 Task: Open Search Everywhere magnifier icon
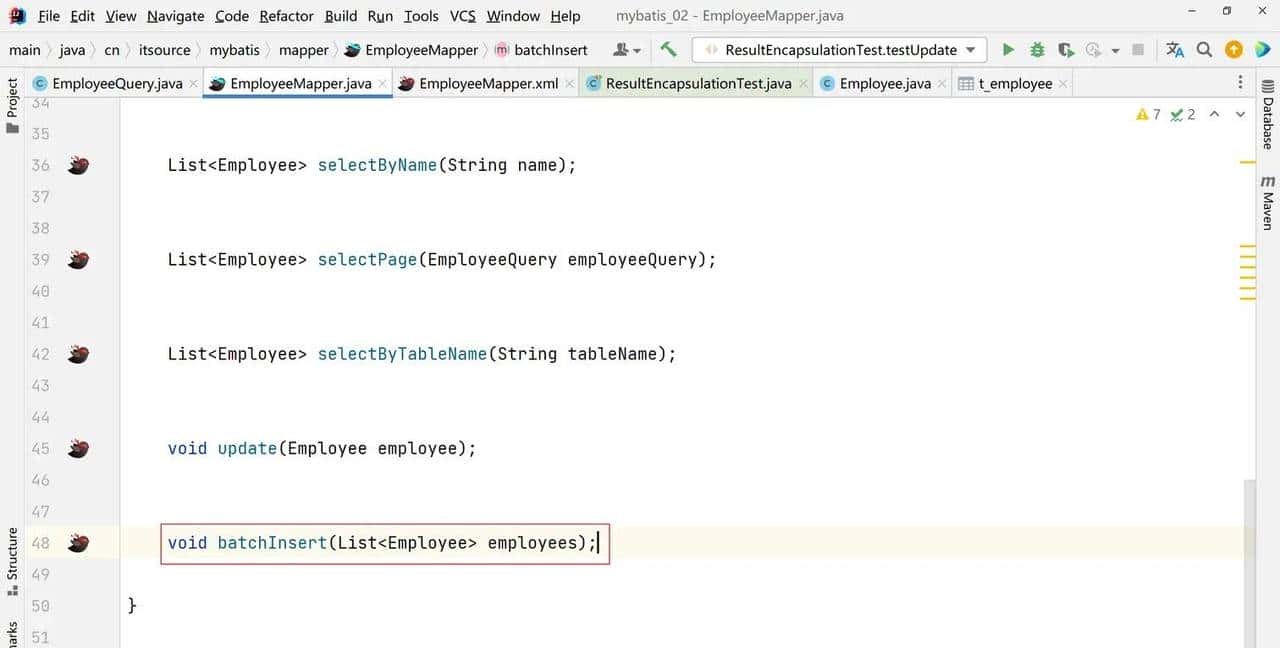point(1205,50)
